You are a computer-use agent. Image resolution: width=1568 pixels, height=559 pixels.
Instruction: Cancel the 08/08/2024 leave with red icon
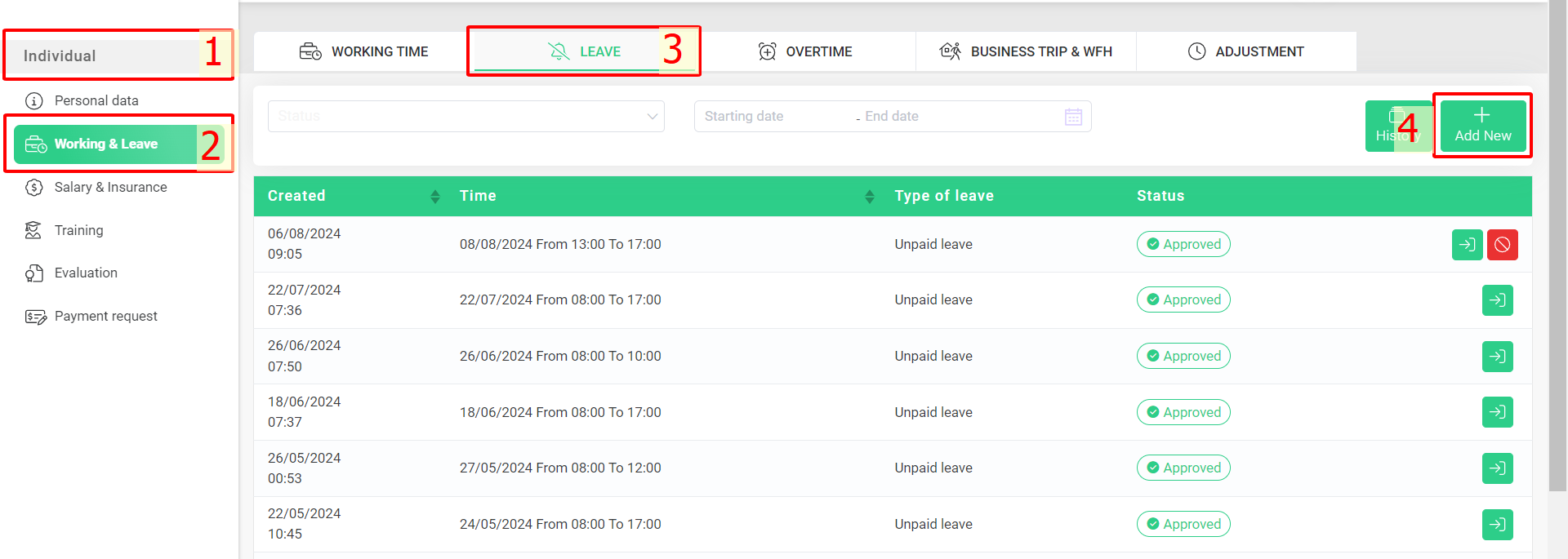pos(1502,245)
